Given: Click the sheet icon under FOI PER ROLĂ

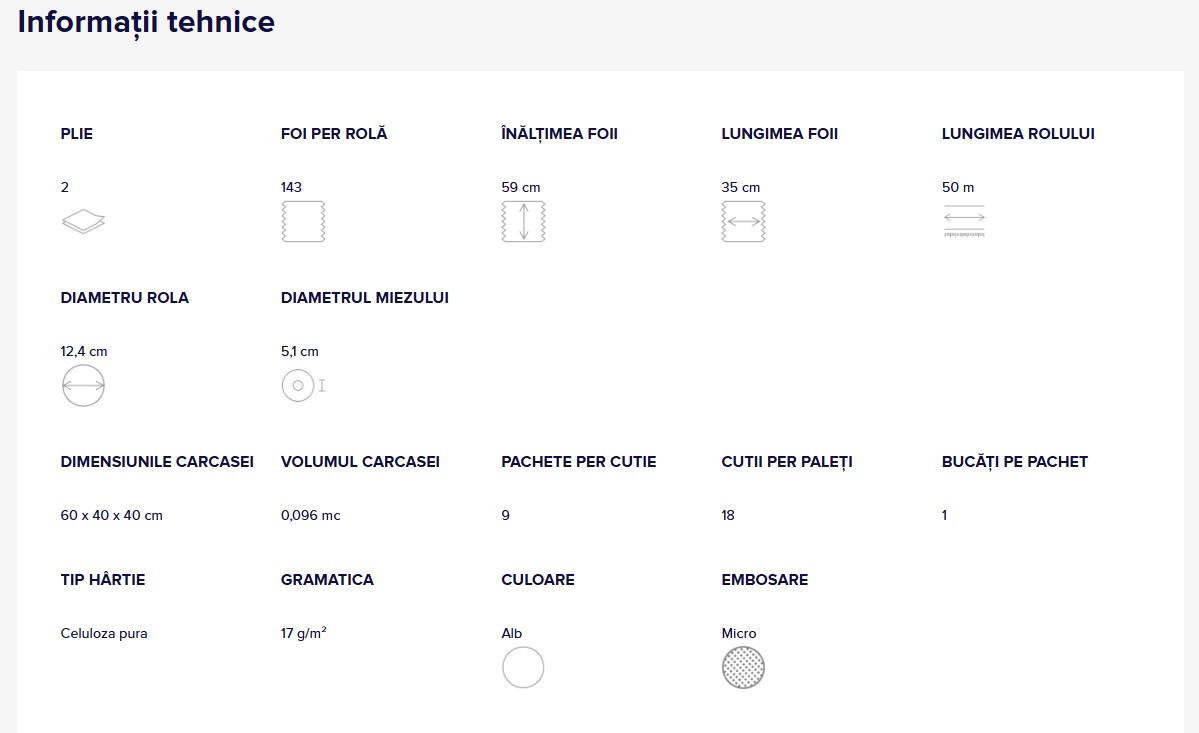Looking at the screenshot, I should pyautogui.click(x=304, y=222).
